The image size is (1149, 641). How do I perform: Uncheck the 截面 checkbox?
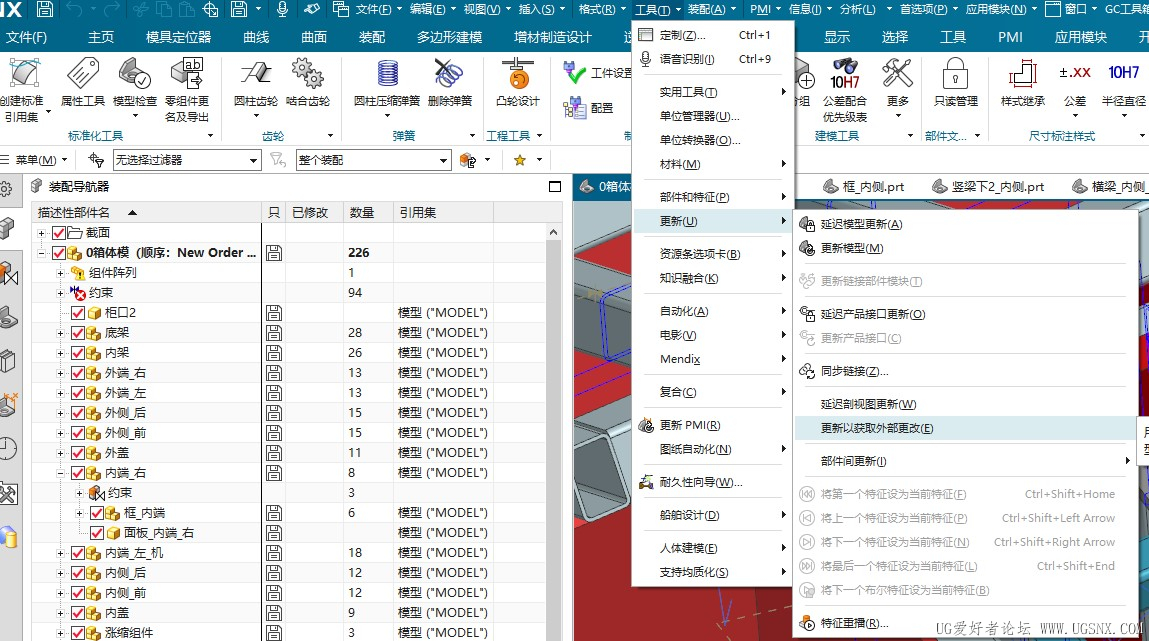[x=59, y=233]
